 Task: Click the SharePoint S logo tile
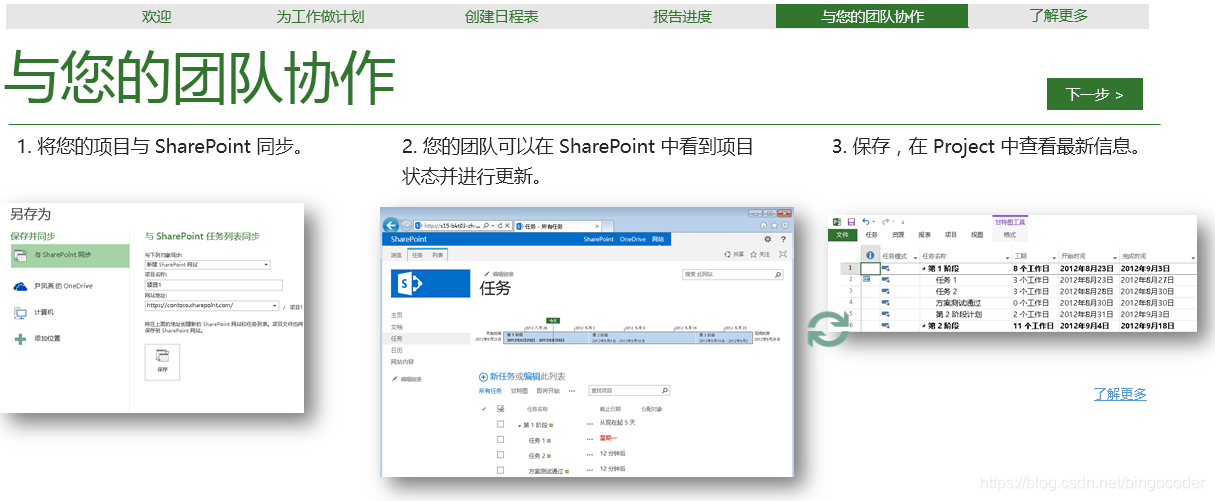click(x=430, y=284)
